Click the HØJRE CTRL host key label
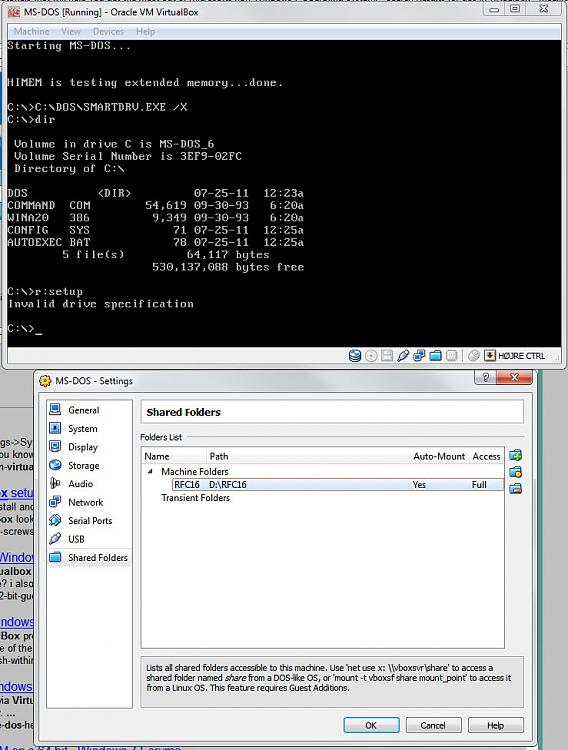Screen dimensions: 568x750 click(x=522, y=356)
